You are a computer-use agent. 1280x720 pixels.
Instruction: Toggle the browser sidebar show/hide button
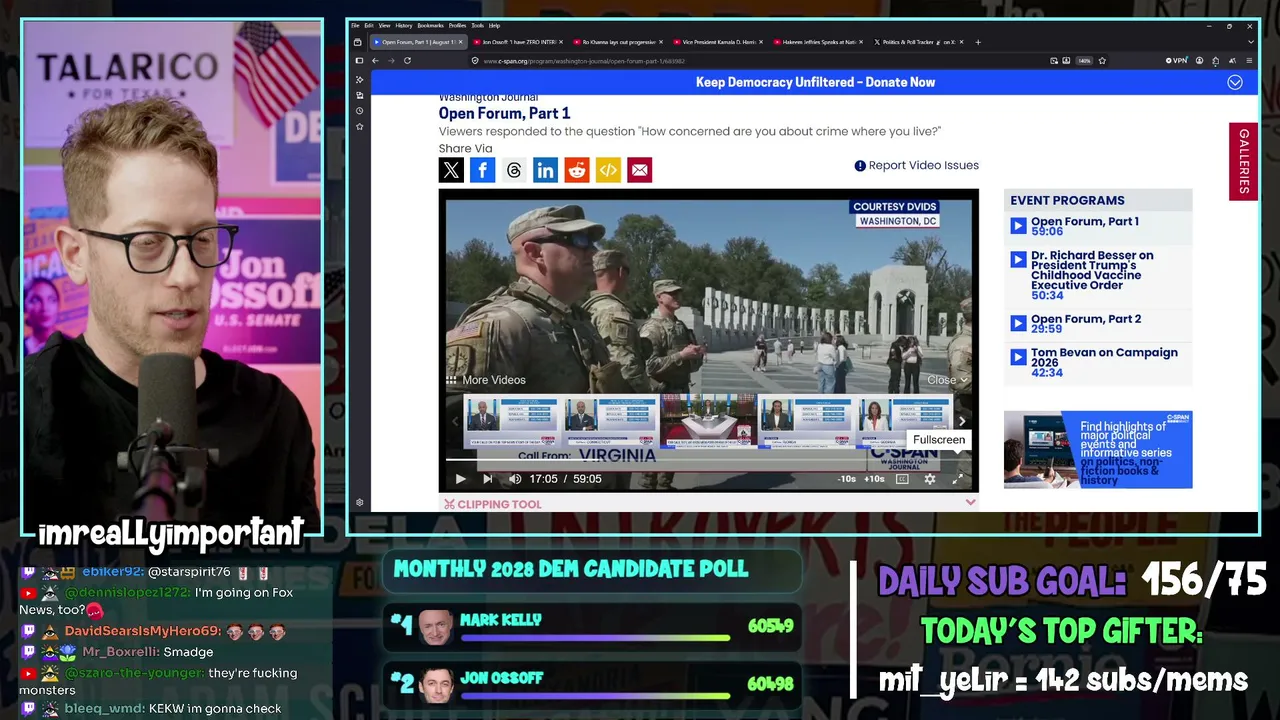pyautogui.click(x=359, y=61)
